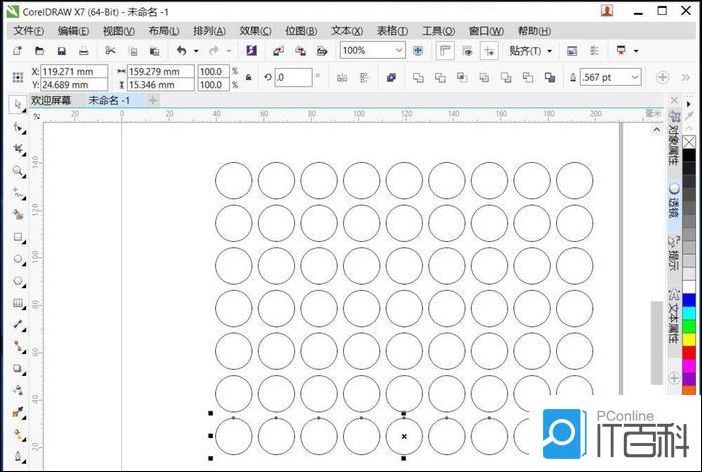Viewport: 702px width, 472px height.
Task: Click the Save icon in toolbar
Action: pyautogui.click(x=61, y=50)
